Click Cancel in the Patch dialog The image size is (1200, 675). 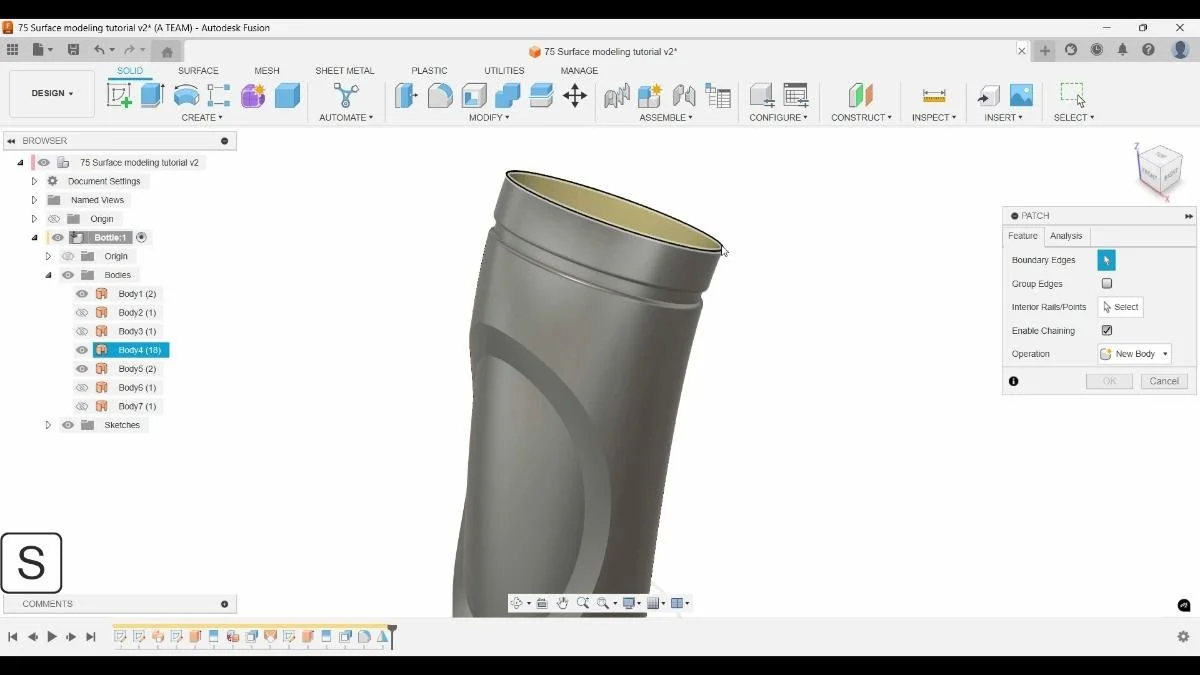pos(1164,381)
